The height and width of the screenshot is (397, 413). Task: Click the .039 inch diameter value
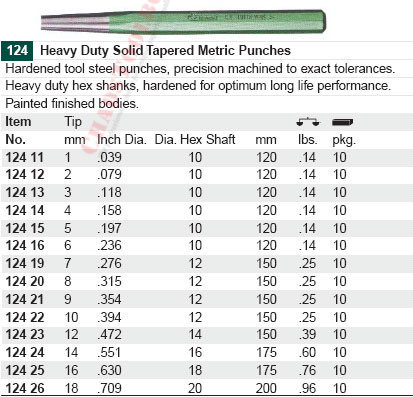tap(109, 157)
